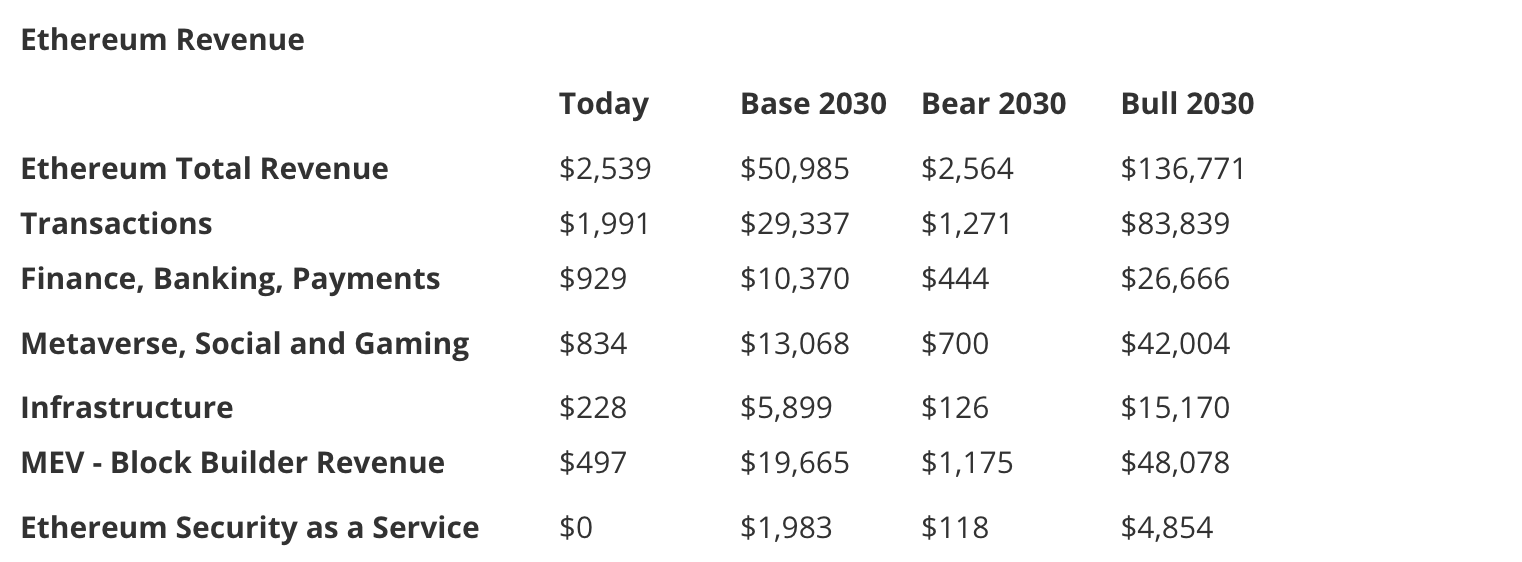Viewport: 1522px width, 562px height.
Task: Click the Transactions row label
Action: point(116,223)
